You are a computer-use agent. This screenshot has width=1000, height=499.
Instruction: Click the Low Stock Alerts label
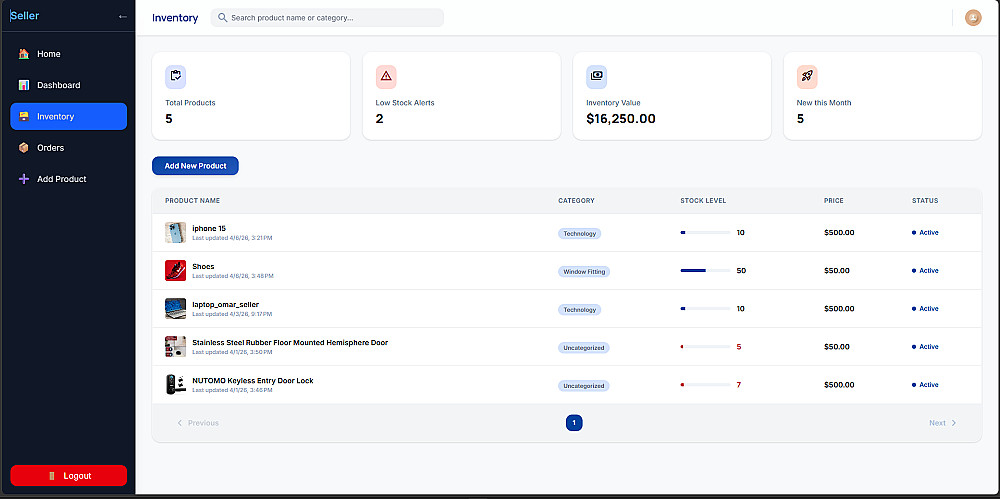click(405, 103)
